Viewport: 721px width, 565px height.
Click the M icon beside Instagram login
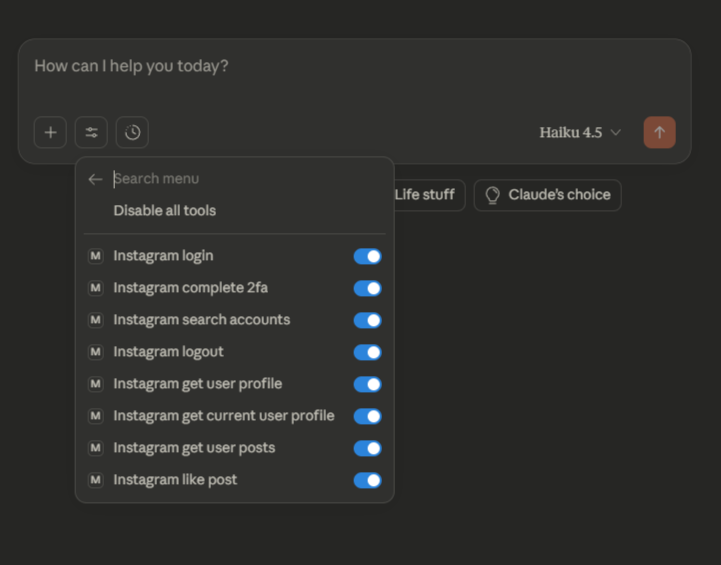[96, 256]
